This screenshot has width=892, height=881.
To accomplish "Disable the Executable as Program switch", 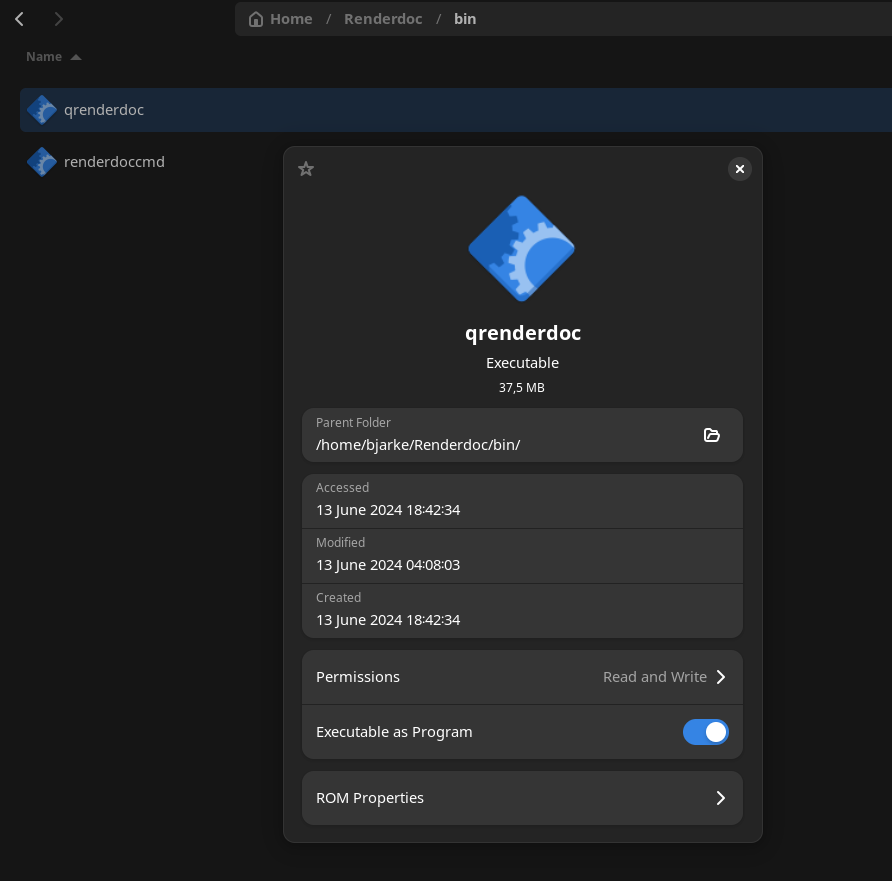I will pos(705,732).
